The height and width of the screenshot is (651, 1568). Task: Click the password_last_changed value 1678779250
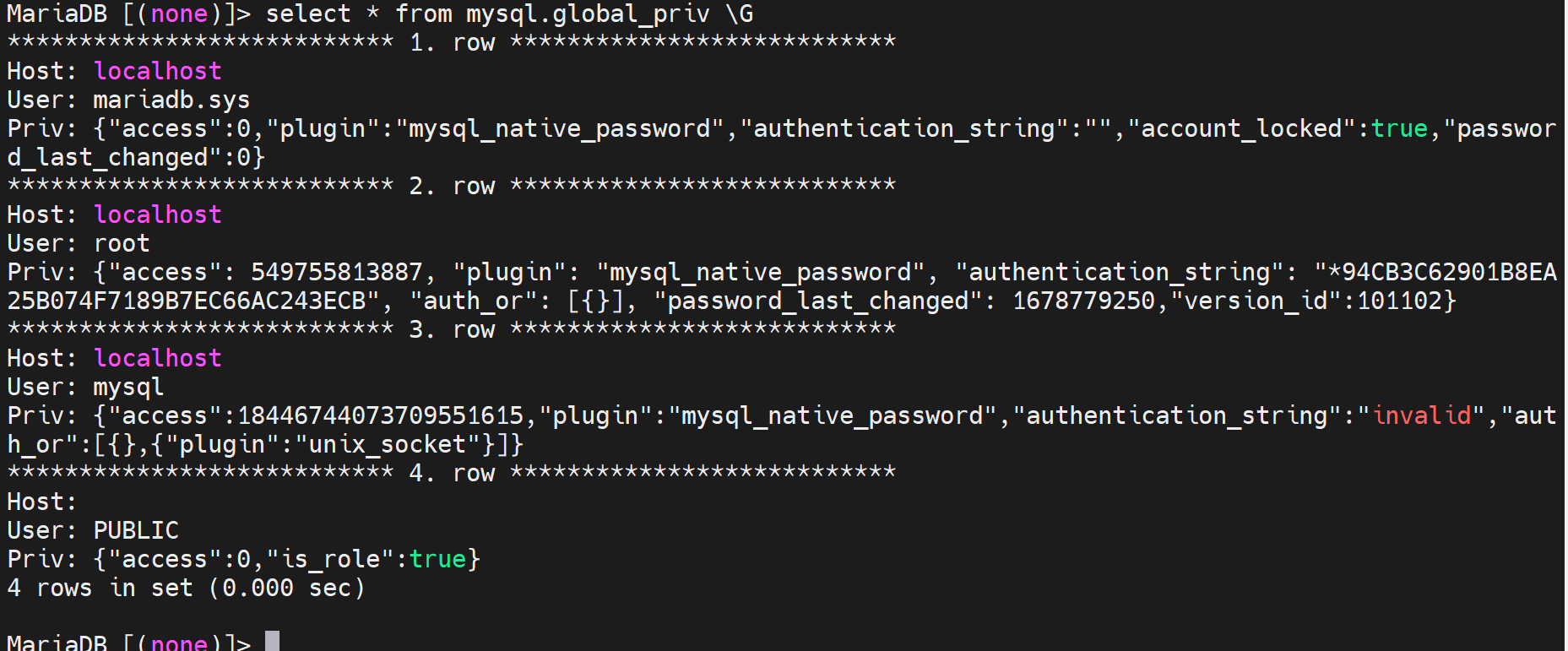point(1083,301)
